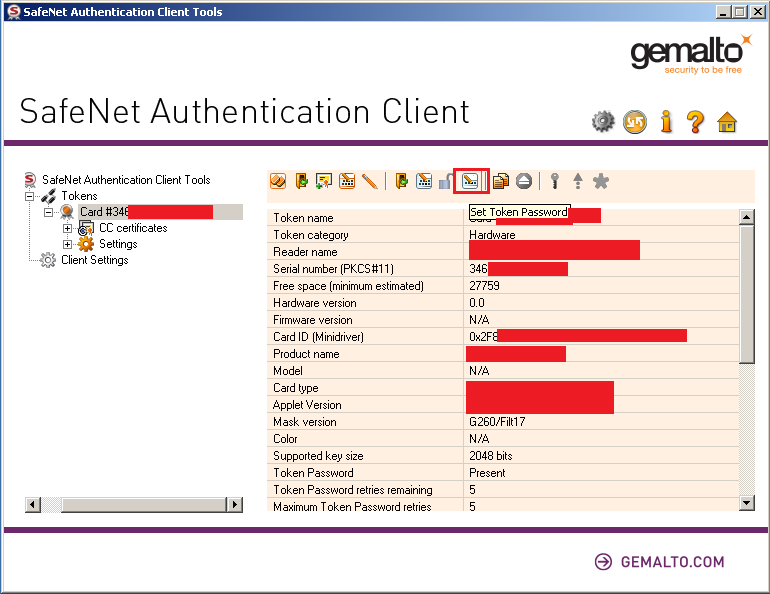Click the key icon in the token toolbar

coord(554,181)
